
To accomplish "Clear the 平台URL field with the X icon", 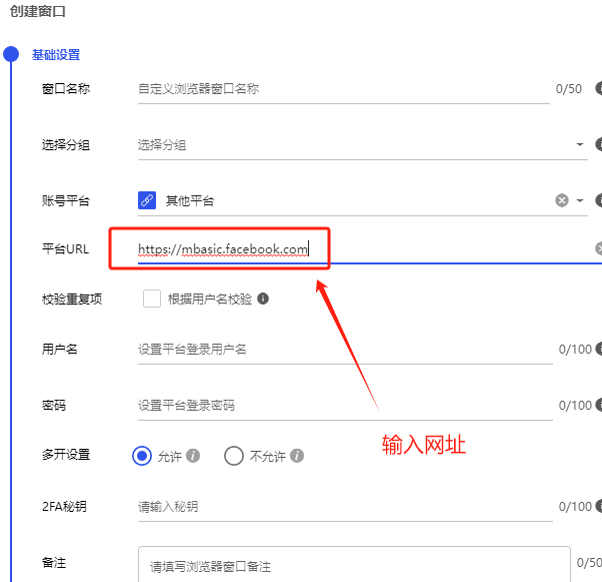I will (599, 249).
